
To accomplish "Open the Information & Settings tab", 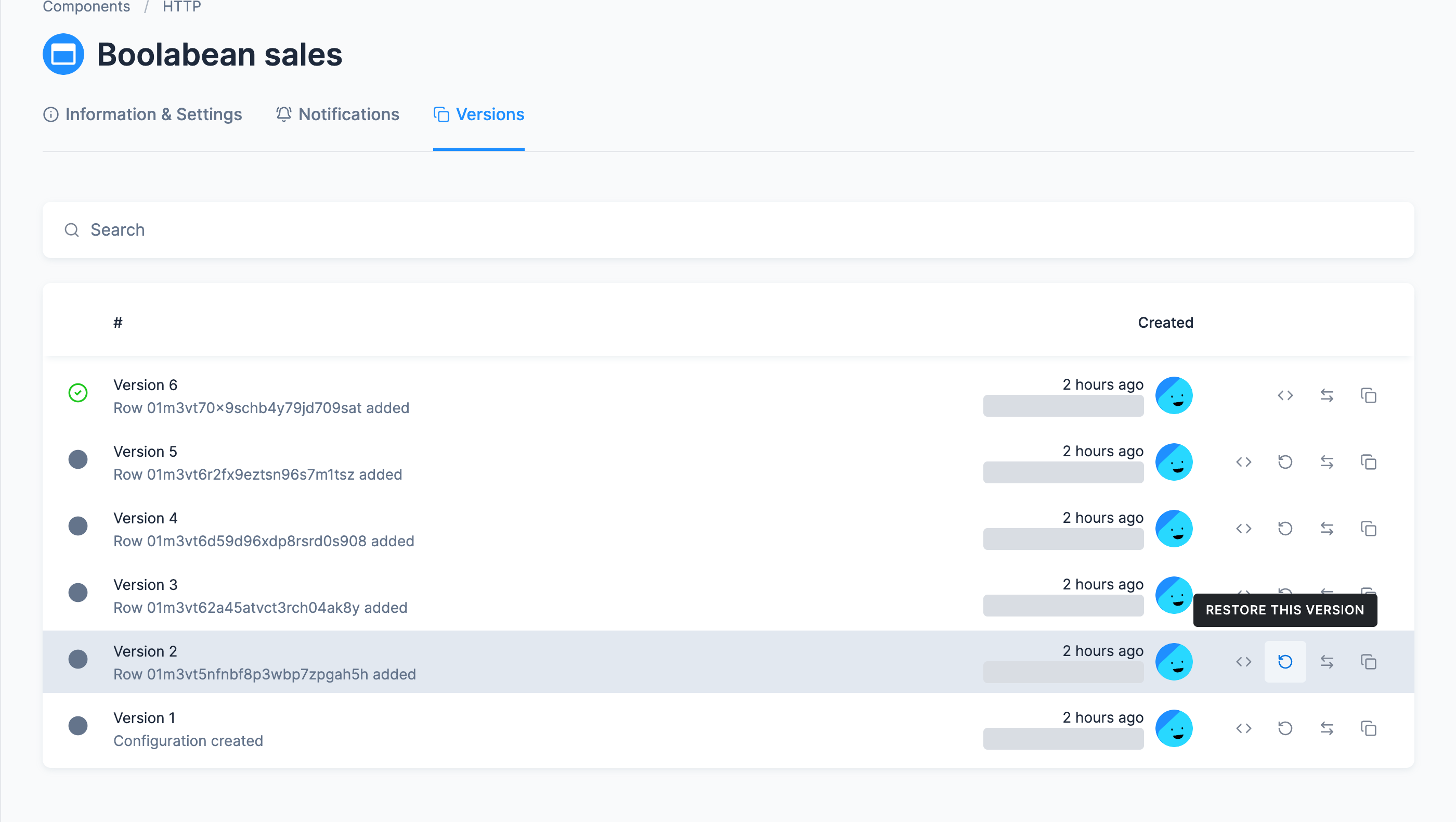I will 142,114.
